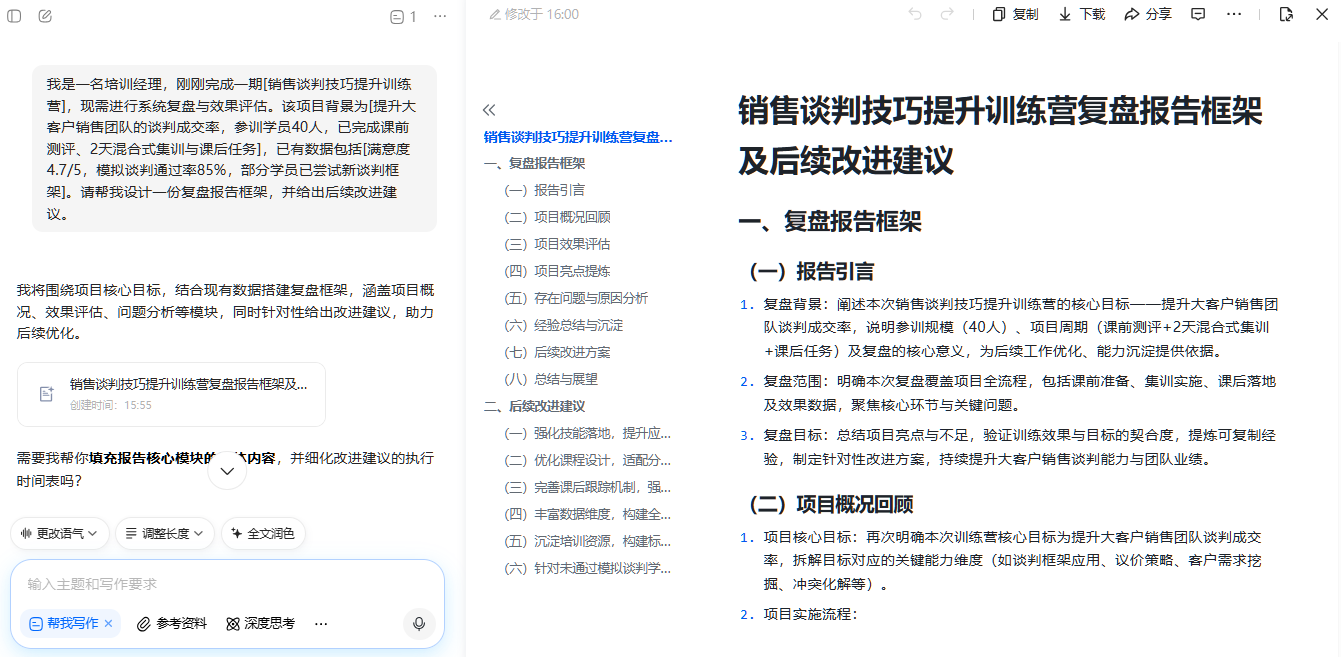Image resolution: width=1341 pixels, height=657 pixels.
Task: Share the document via 分享
Action: pyautogui.click(x=1148, y=14)
